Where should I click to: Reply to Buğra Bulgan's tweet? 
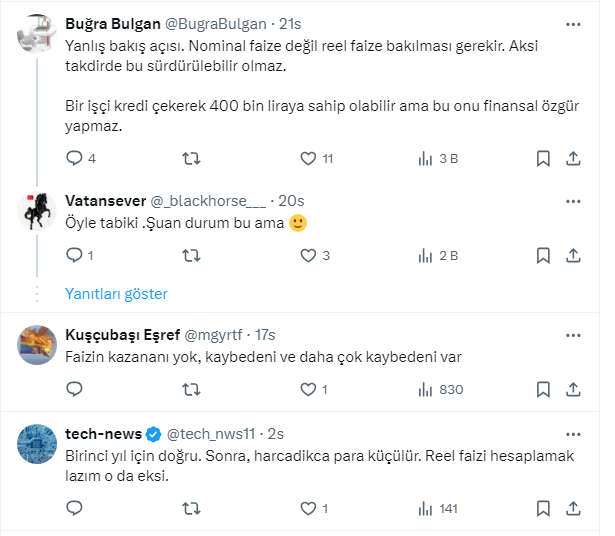tap(74, 158)
